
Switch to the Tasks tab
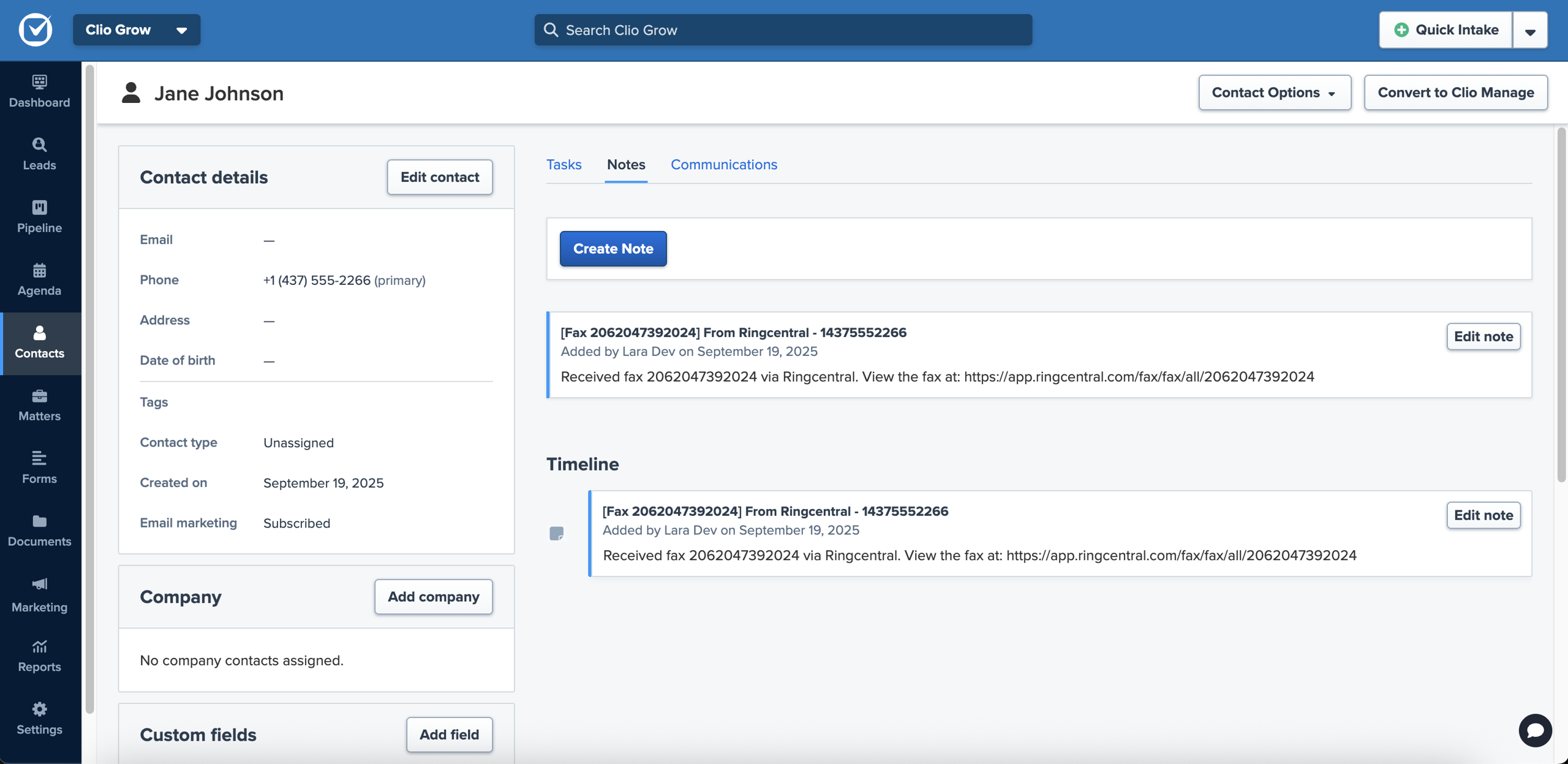pyautogui.click(x=563, y=164)
